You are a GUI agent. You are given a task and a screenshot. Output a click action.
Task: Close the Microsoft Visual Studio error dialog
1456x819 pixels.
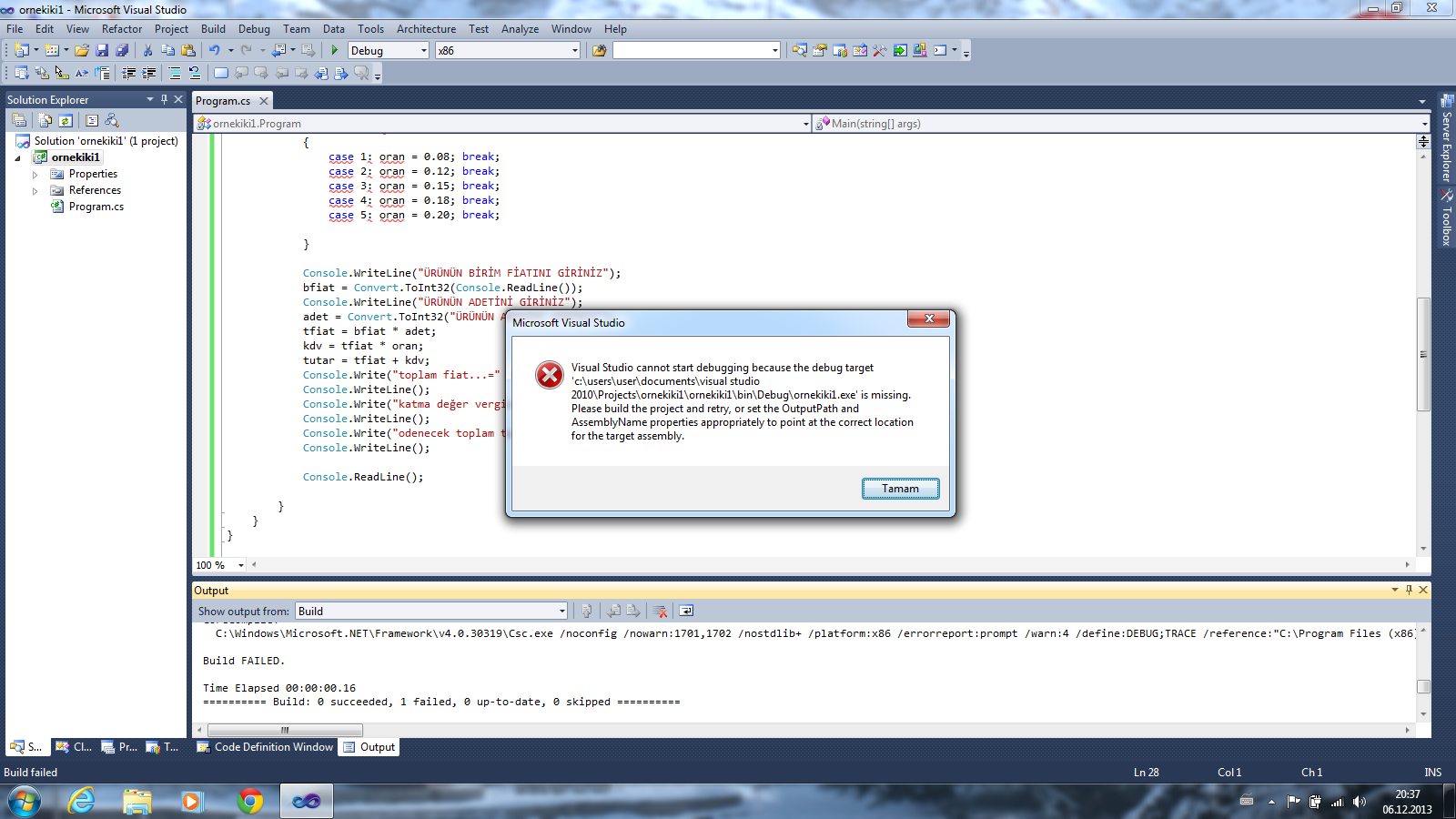point(928,318)
